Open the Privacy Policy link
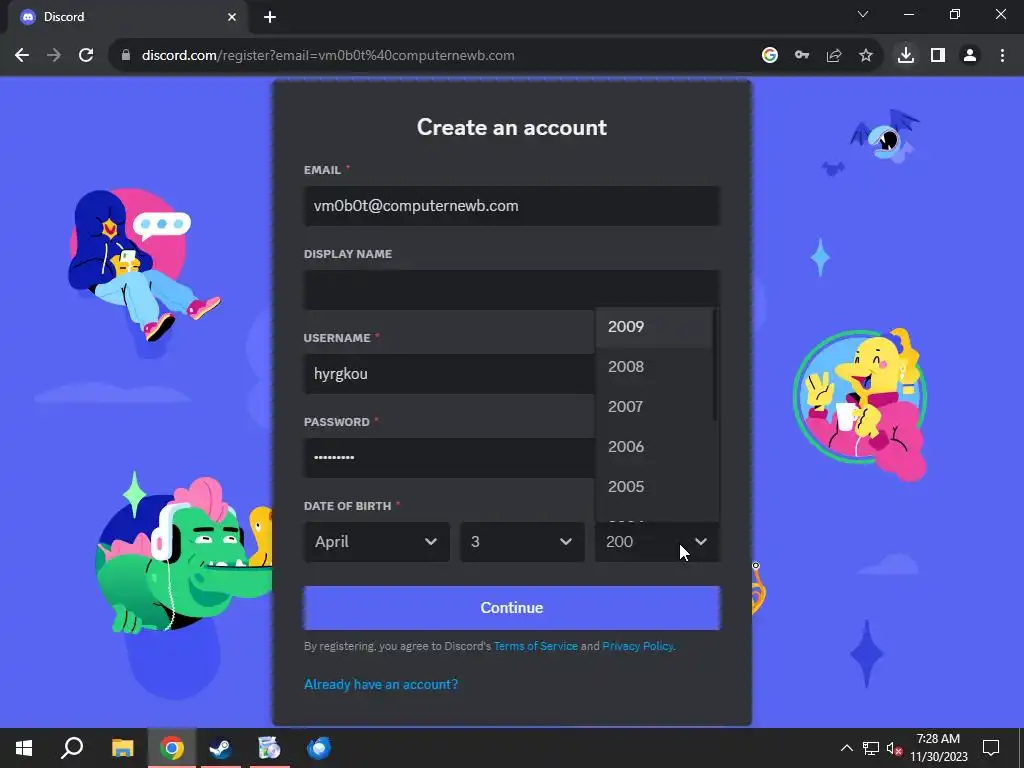This screenshot has width=1024, height=768. [x=637, y=646]
